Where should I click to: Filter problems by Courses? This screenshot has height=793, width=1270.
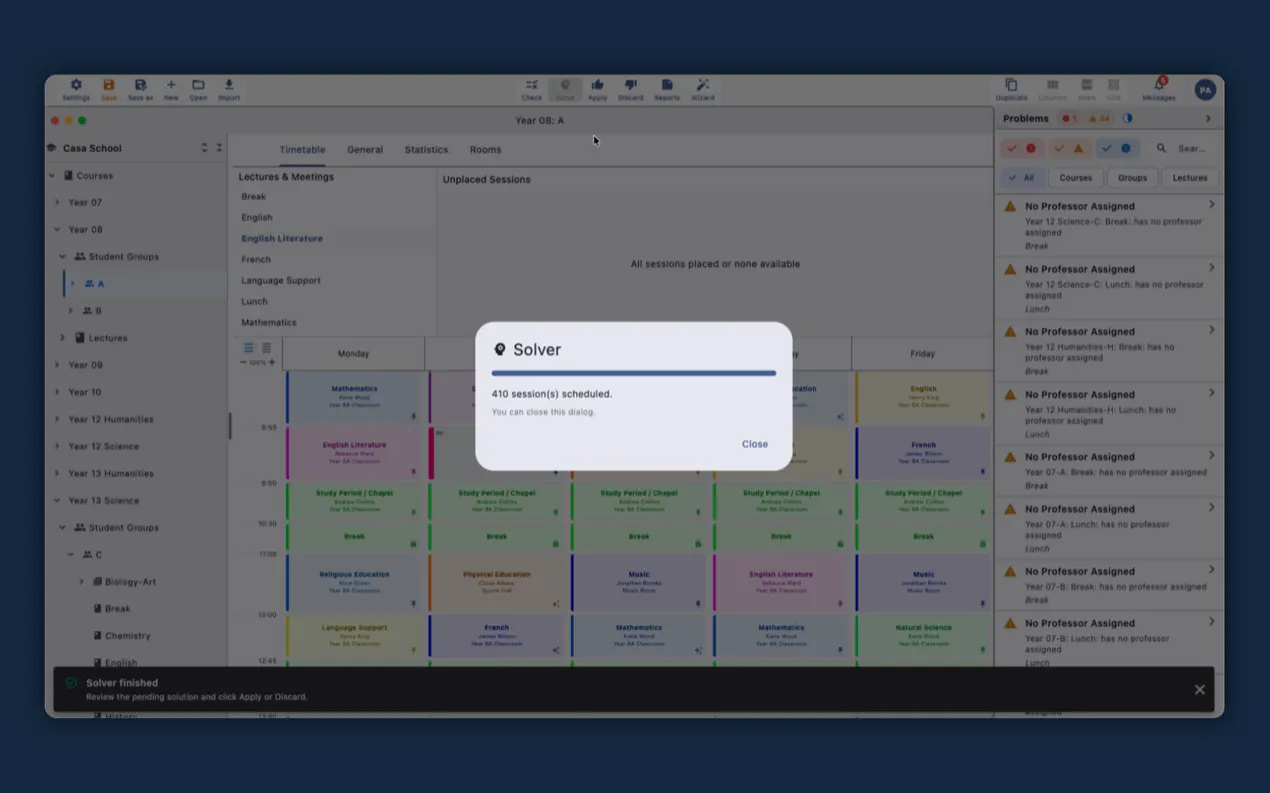[x=1076, y=178]
